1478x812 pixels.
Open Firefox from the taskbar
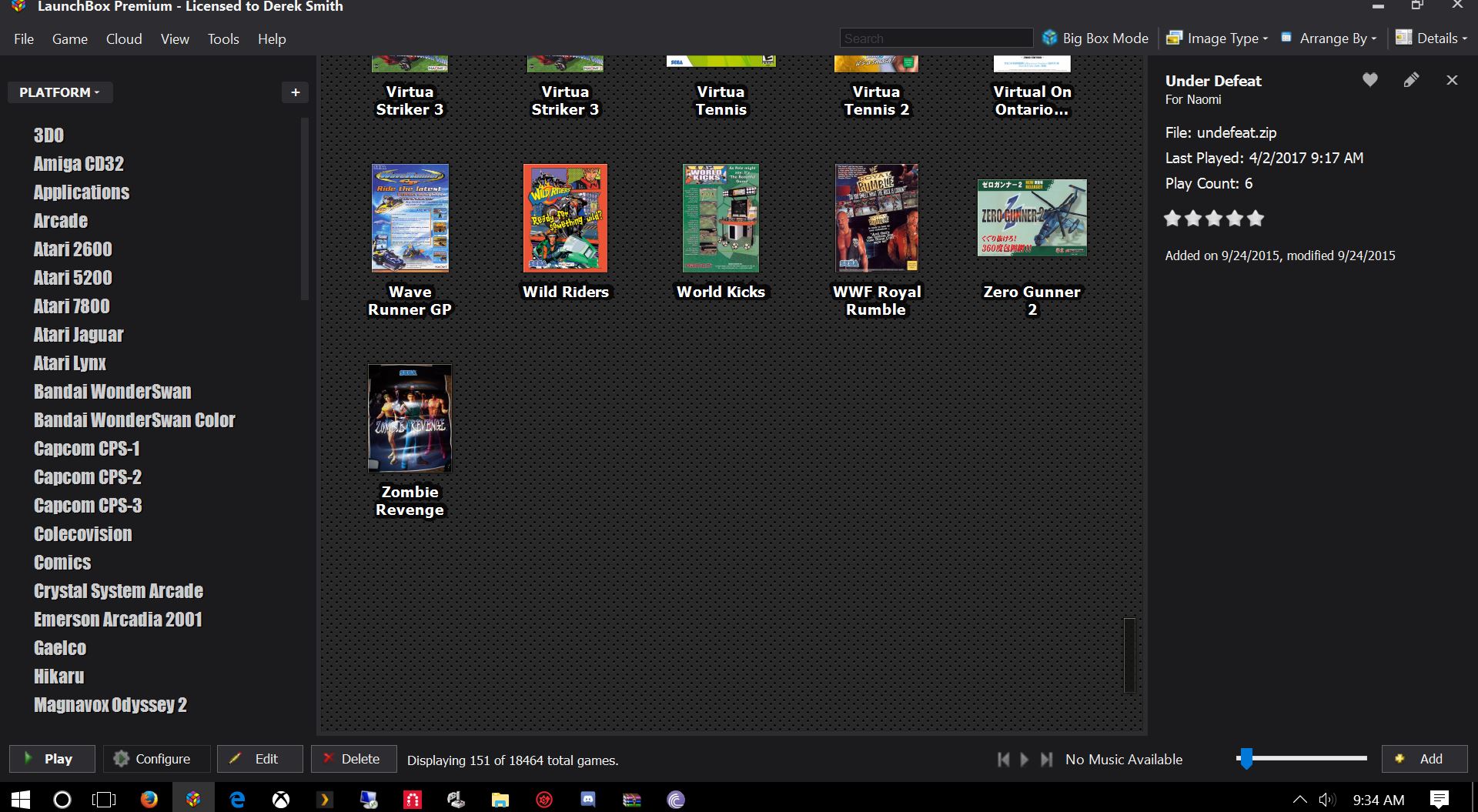tap(149, 799)
